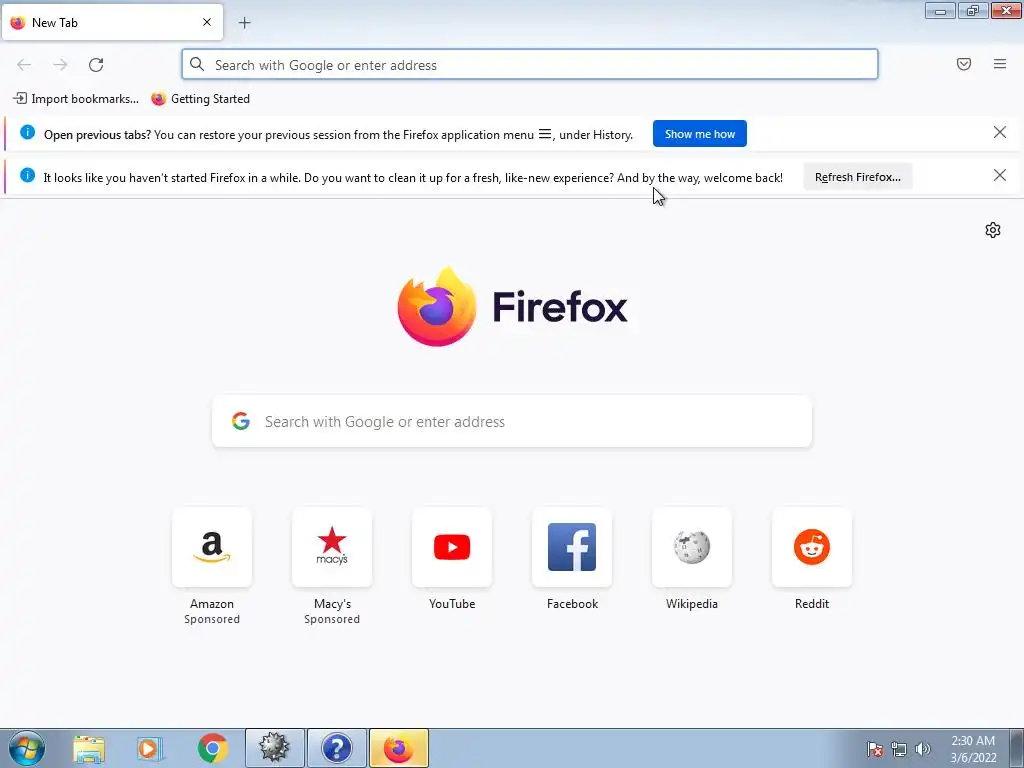The height and width of the screenshot is (768, 1024).
Task: Click the volume speaker tray icon
Action: click(x=923, y=749)
